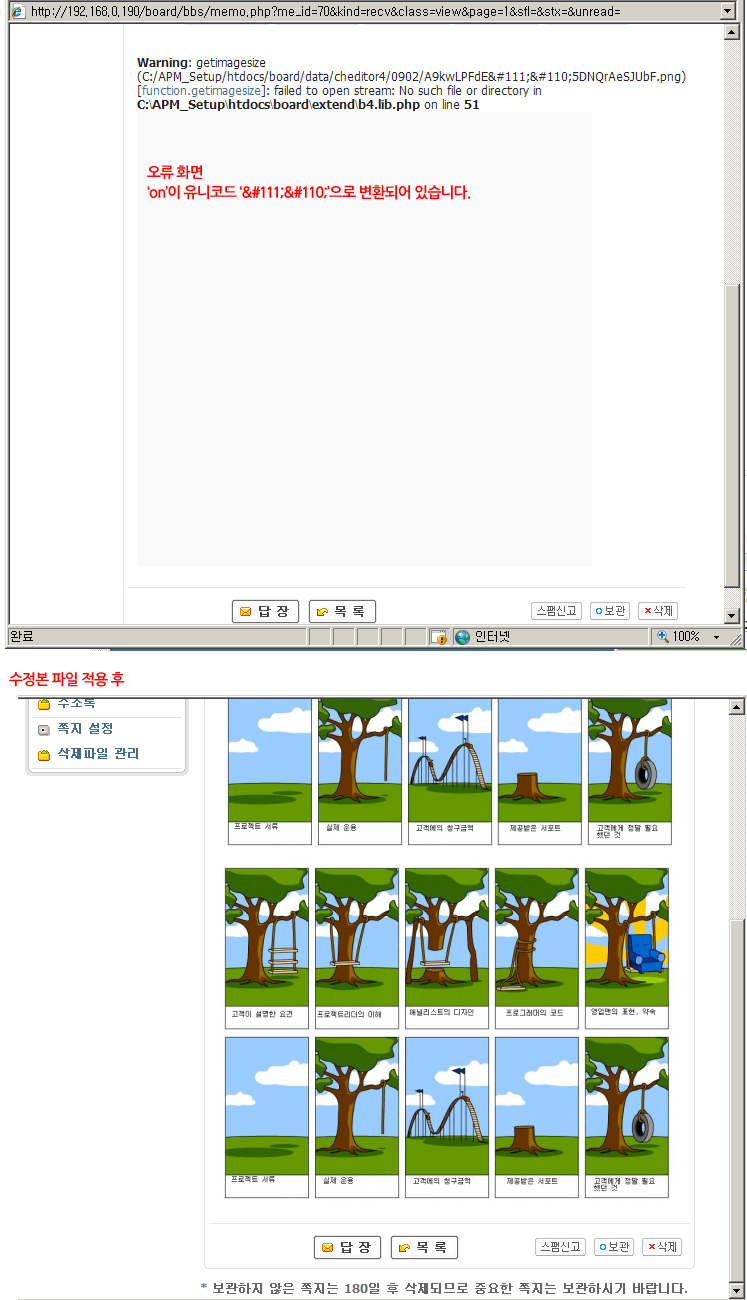The image size is (747, 1300).
Task: Click the memo.php URL address field
Action: (x=372, y=11)
